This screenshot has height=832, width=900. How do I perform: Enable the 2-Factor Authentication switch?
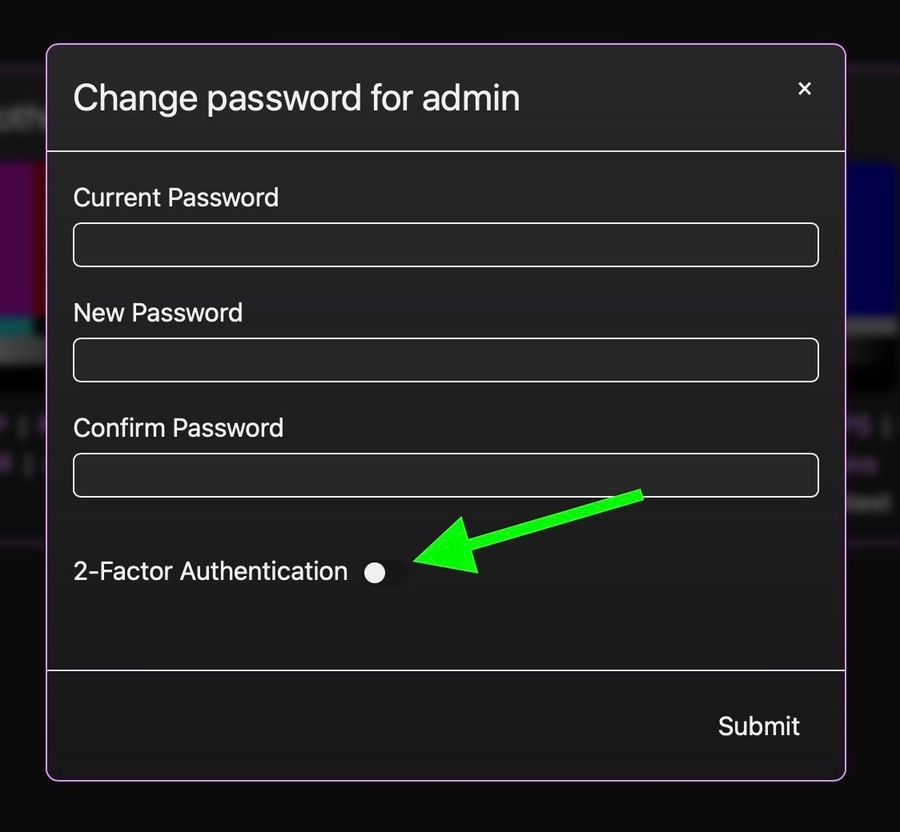384,572
